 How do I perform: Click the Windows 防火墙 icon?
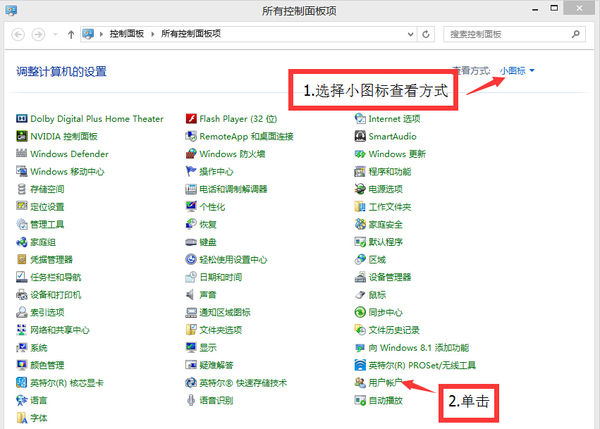click(x=191, y=154)
